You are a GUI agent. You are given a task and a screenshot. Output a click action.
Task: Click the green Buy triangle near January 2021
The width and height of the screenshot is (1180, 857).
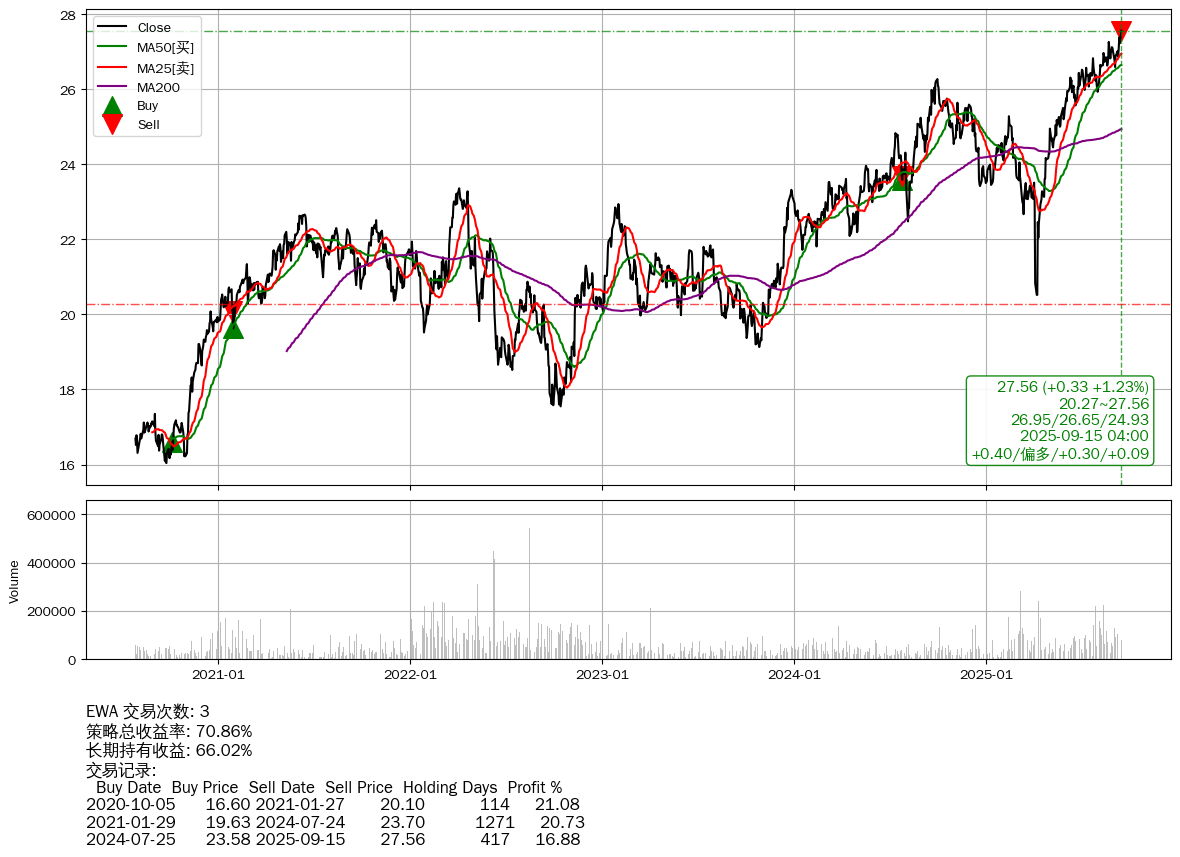point(233,328)
